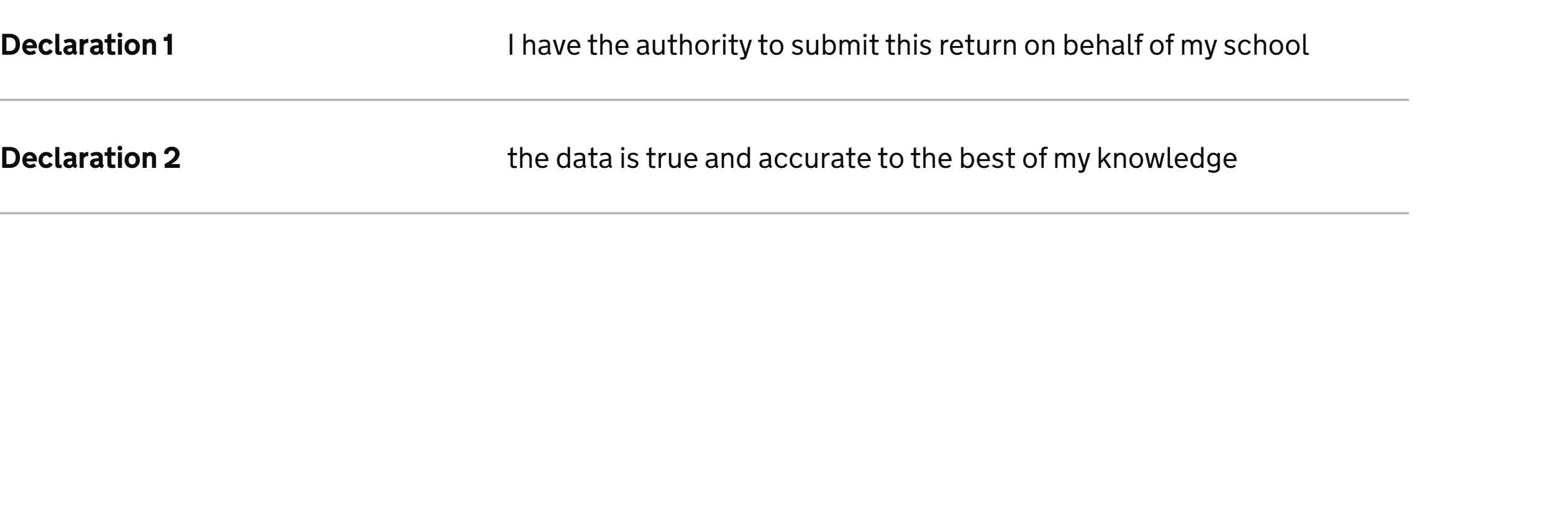The height and width of the screenshot is (521, 1568).
Task: Select the authority to submit return statement
Action: (x=908, y=45)
